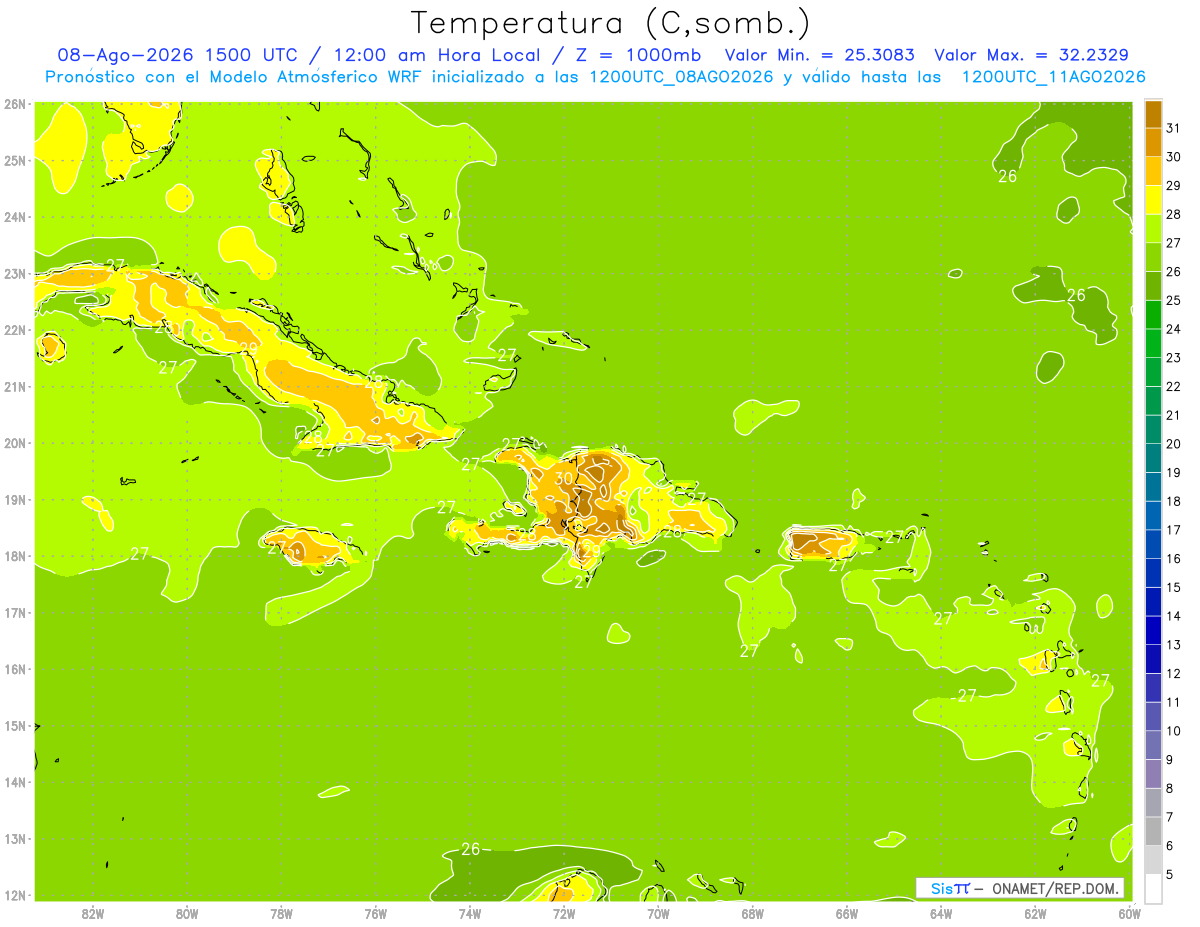Viewport: 1200px width, 927px height.
Task: Pick the green swatch between 26 and 27
Action: click(x=1153, y=257)
